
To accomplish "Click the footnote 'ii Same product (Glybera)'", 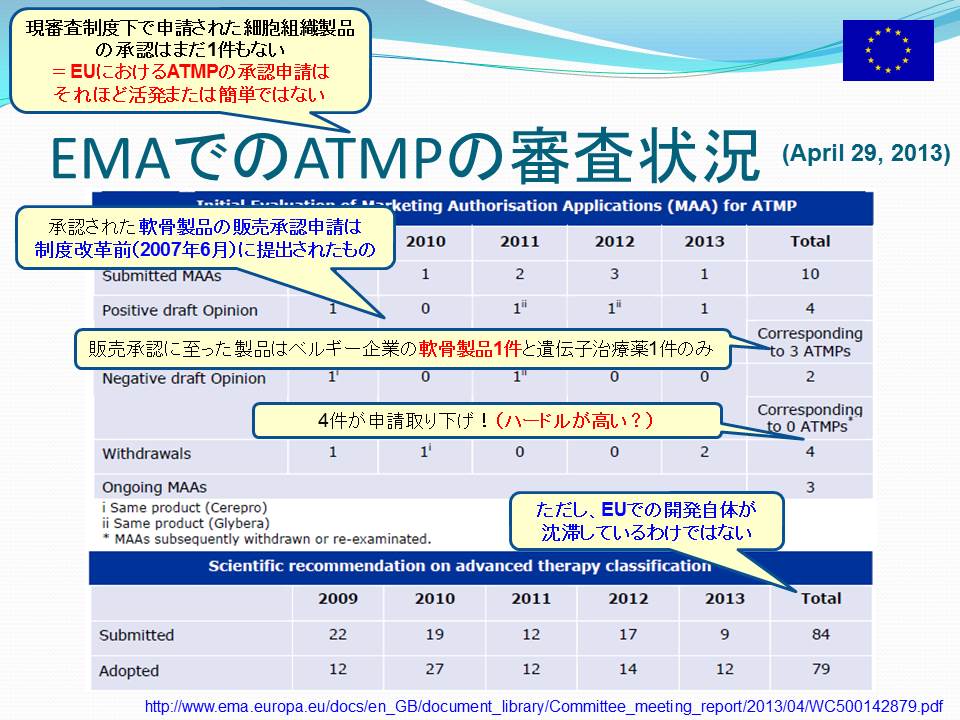I will click(186, 523).
